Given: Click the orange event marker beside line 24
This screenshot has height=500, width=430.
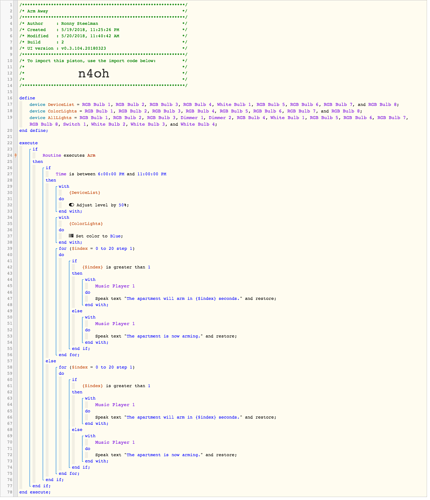Looking at the screenshot, I should [15, 155].
